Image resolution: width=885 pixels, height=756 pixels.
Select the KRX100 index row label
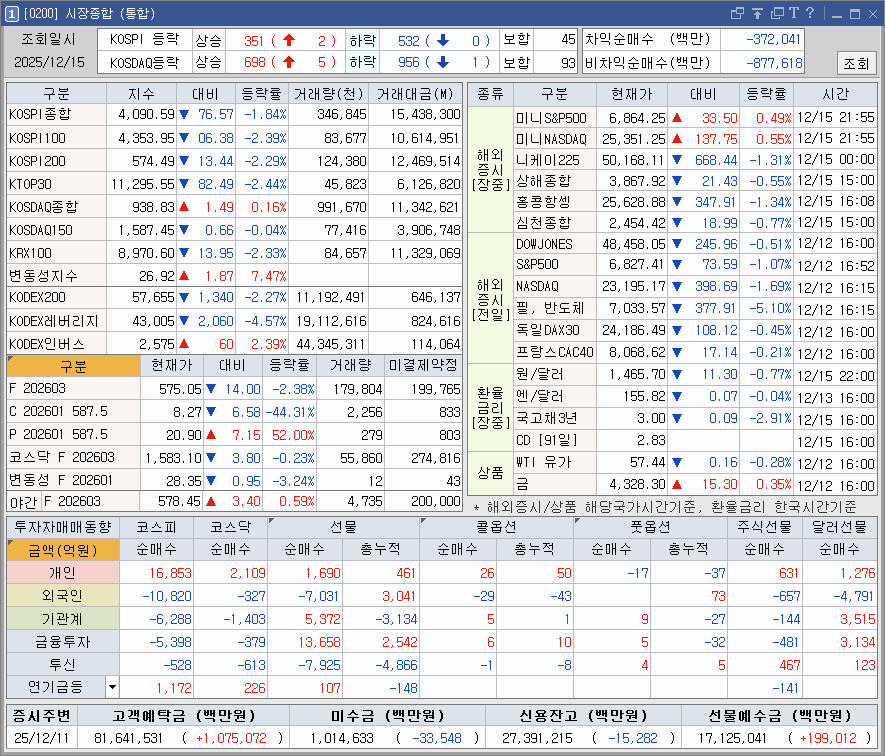point(56,253)
